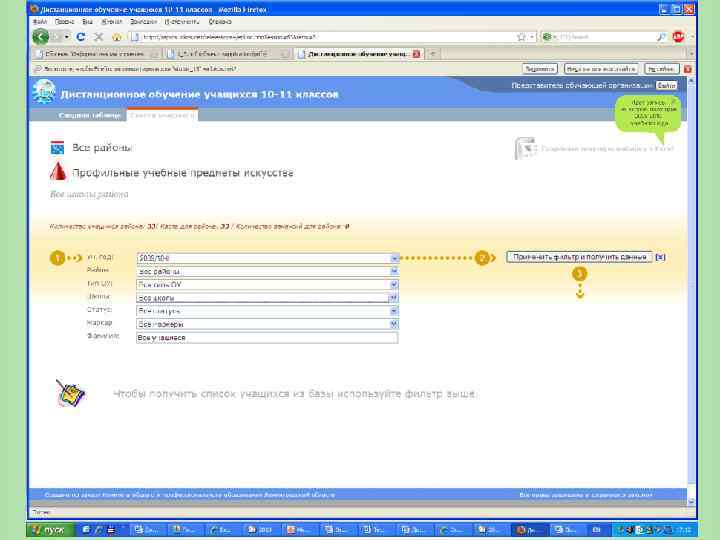Open the red ABP Adblock icon
This screenshot has width=720, height=540.
point(678,37)
